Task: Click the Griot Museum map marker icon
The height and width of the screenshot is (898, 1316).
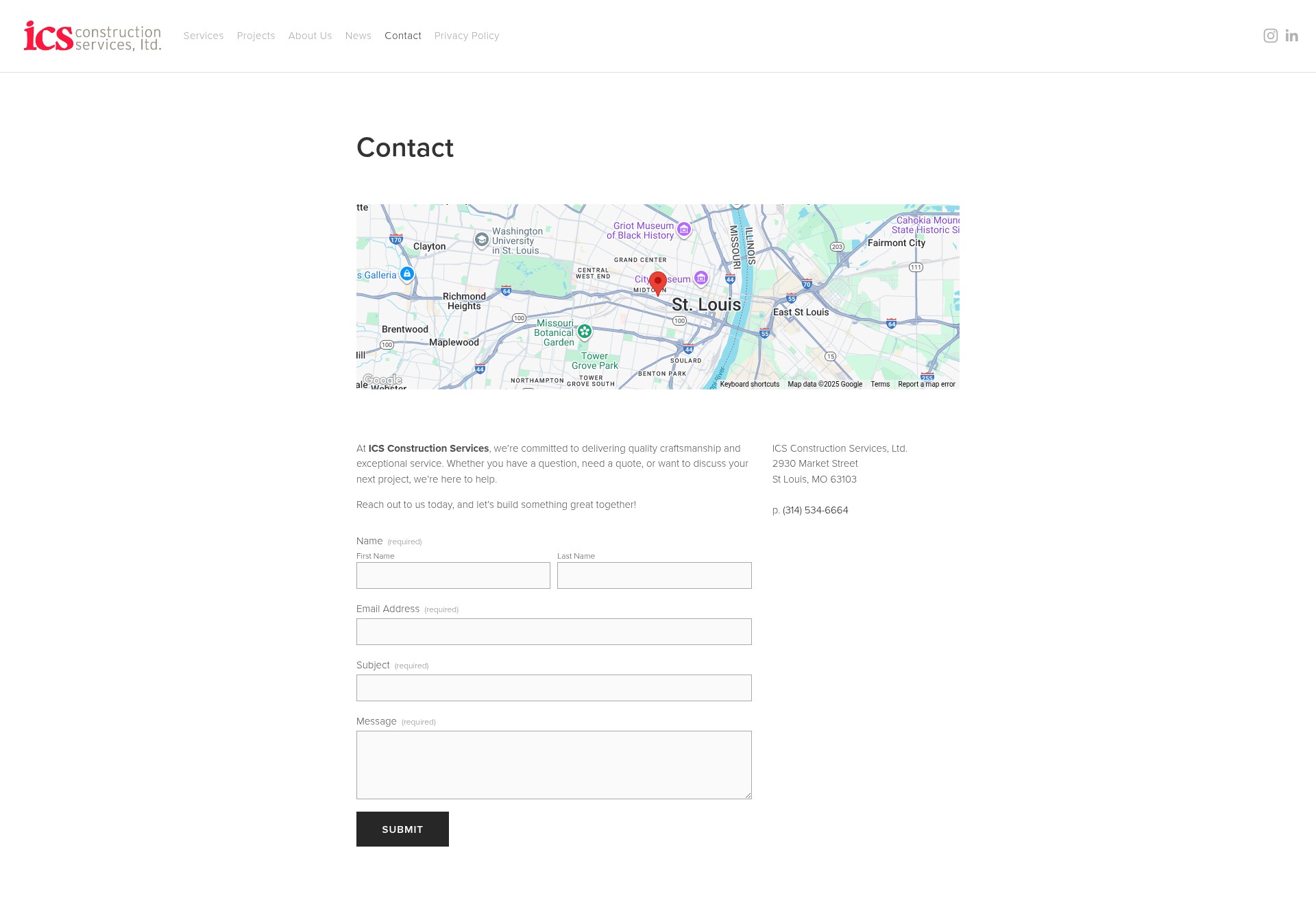Action: coord(684,230)
